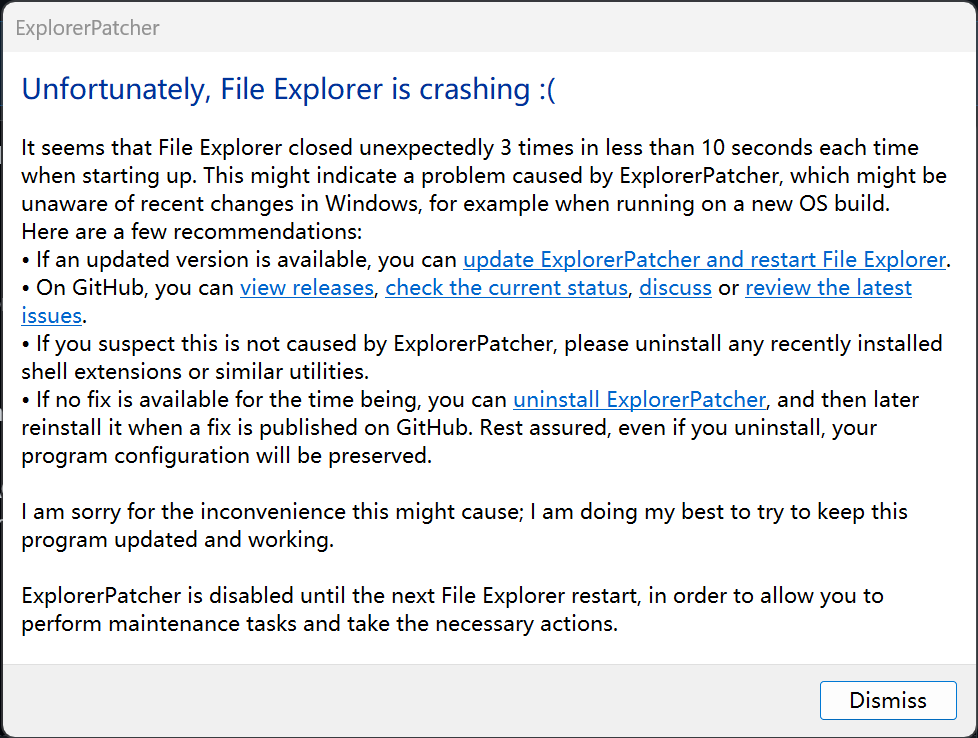Dismiss the crash warning dialog
The image size is (978, 738).
(x=888, y=700)
